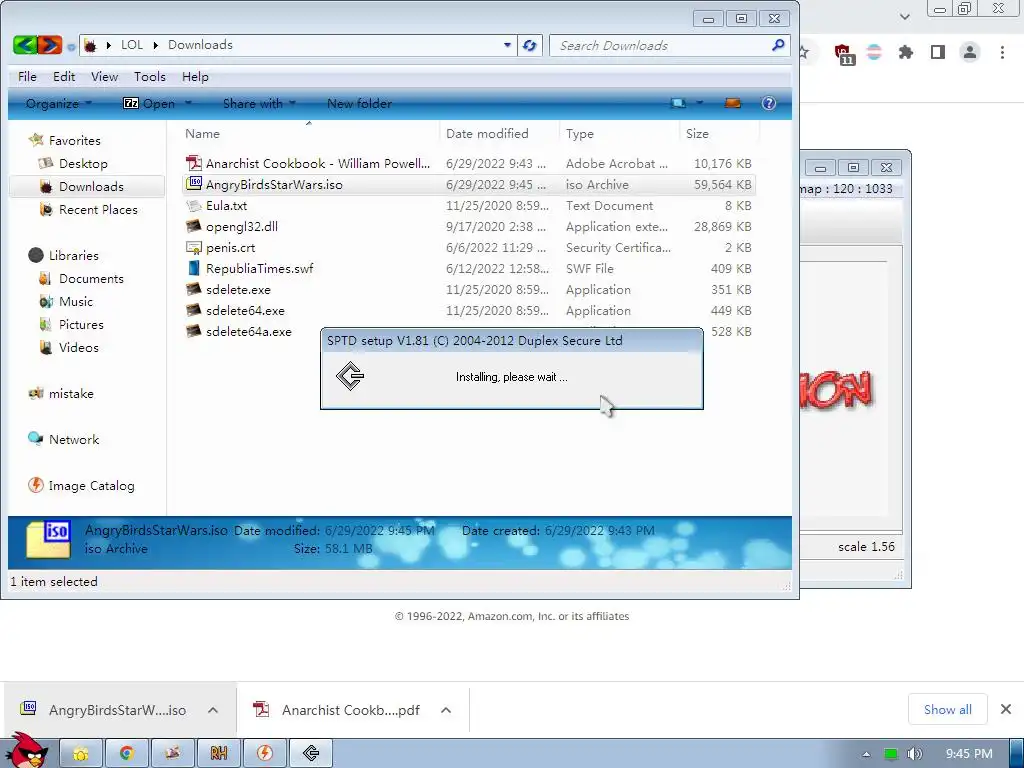Screen dimensions: 1024x768
Task: Select Desktop under Favorites
Action: coord(83,163)
